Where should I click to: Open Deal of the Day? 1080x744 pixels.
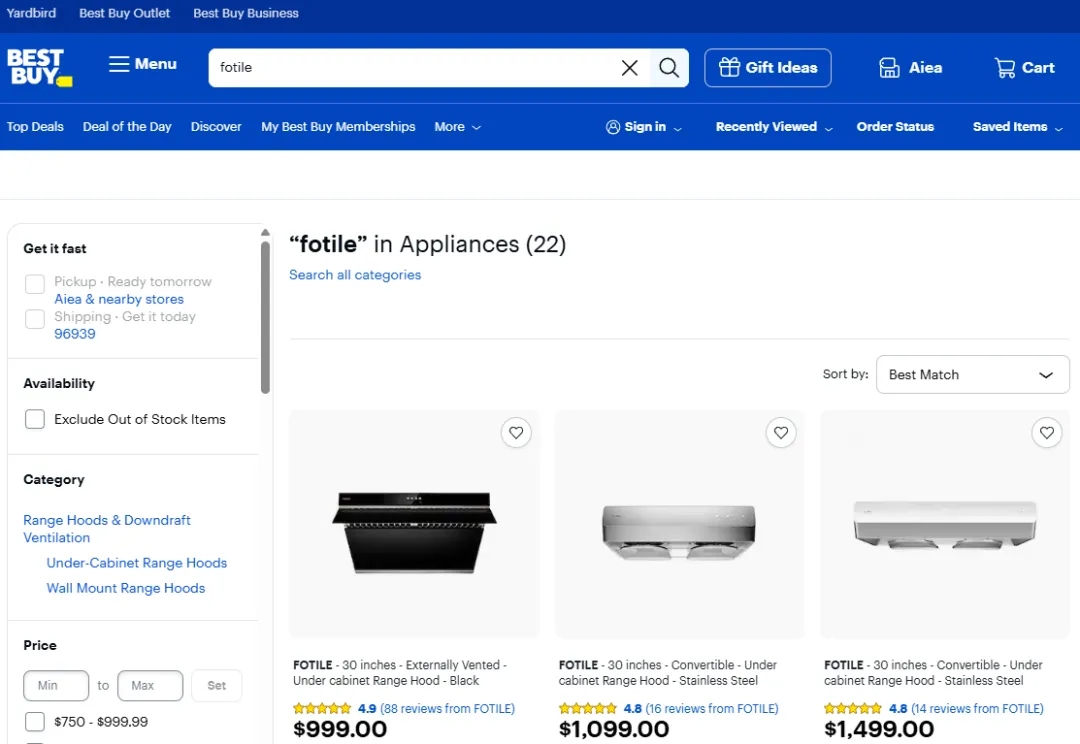(x=127, y=127)
